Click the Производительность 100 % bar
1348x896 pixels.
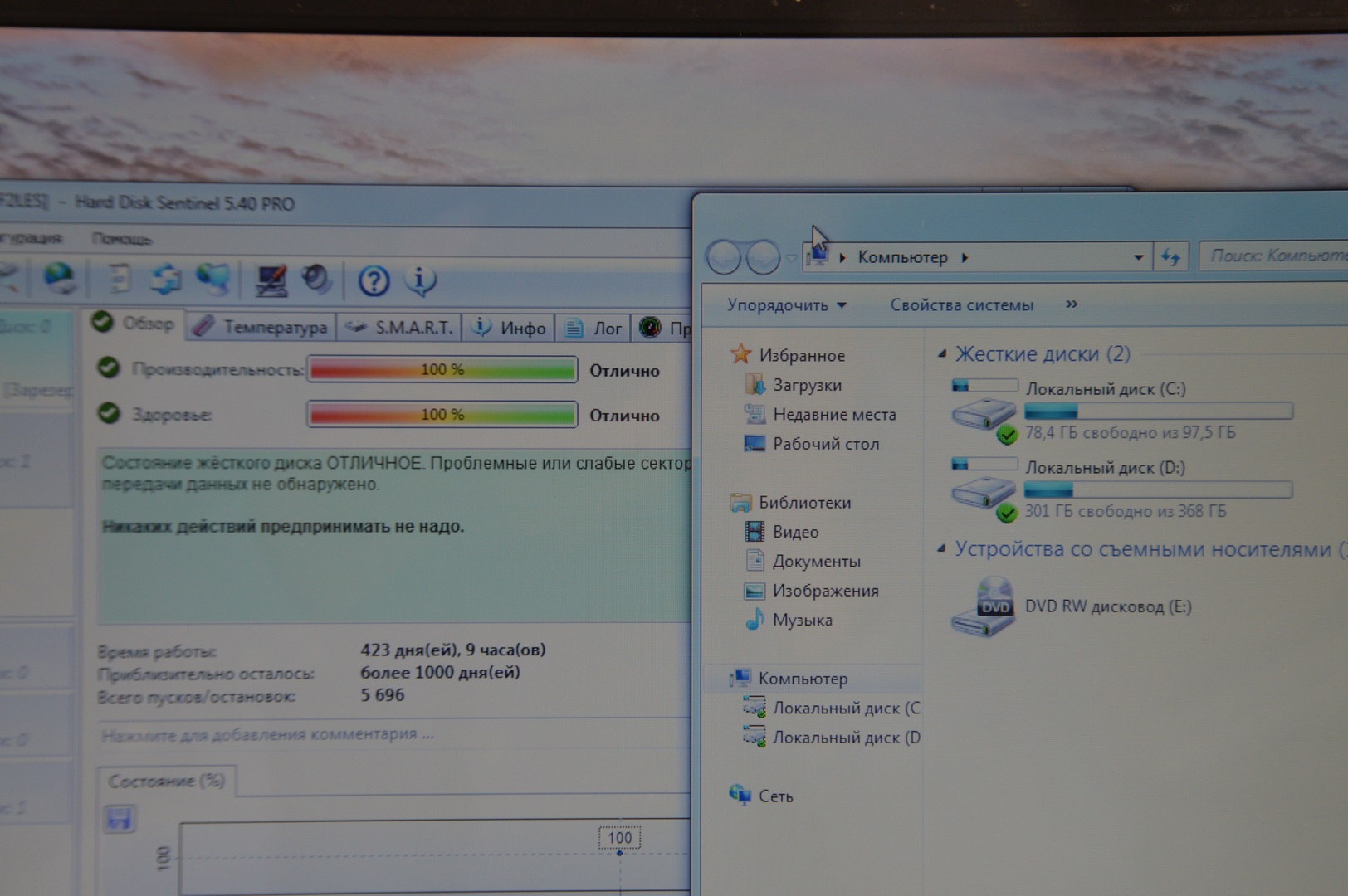442,369
